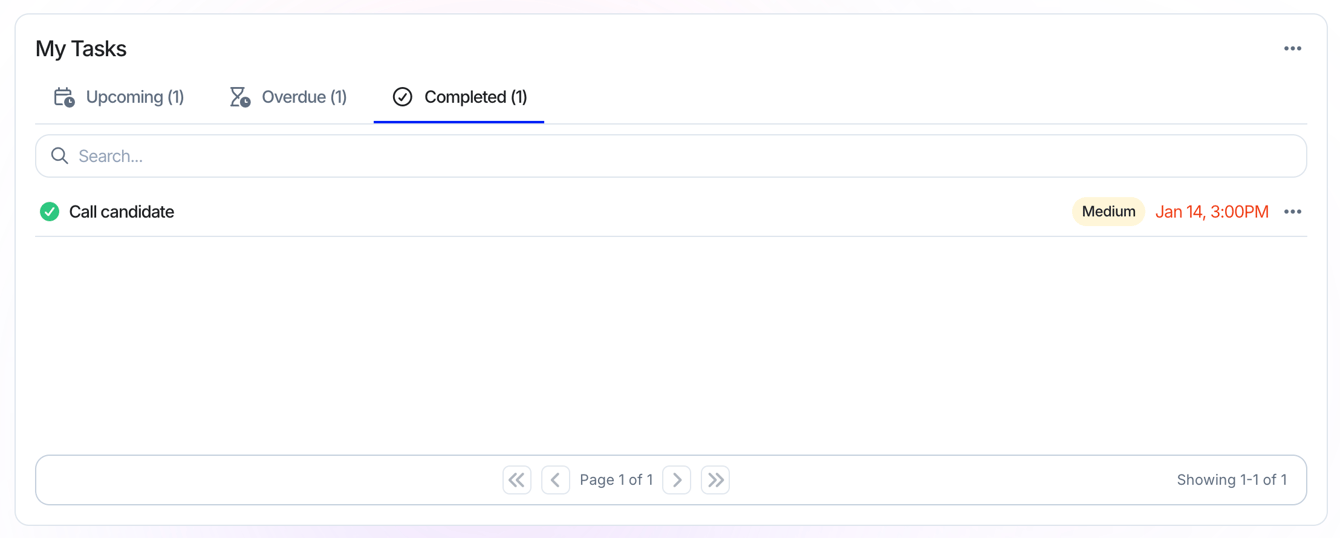Viewport: 1340px width, 538px height.
Task: Click the Showing 1-1 of 1 text
Action: pos(1232,480)
